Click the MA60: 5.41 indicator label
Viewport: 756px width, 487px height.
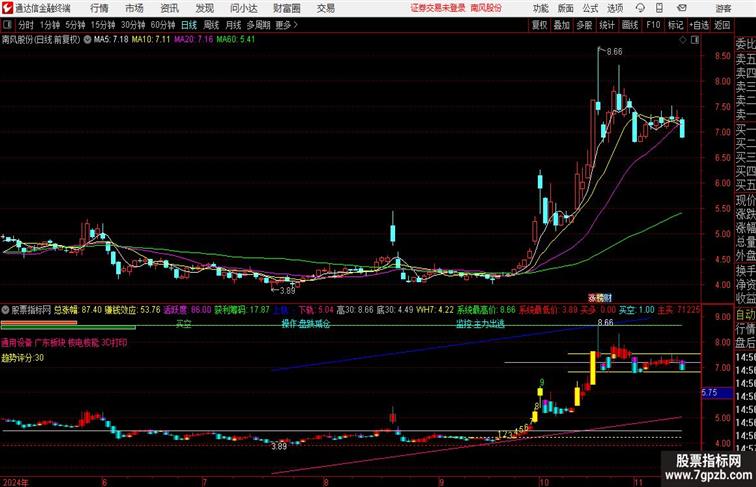tap(235, 40)
